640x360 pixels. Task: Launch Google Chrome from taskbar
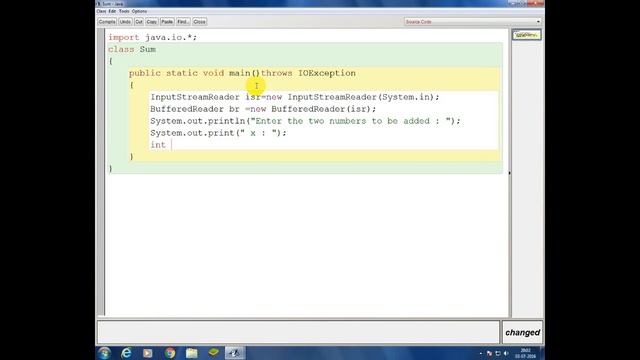[170, 353]
